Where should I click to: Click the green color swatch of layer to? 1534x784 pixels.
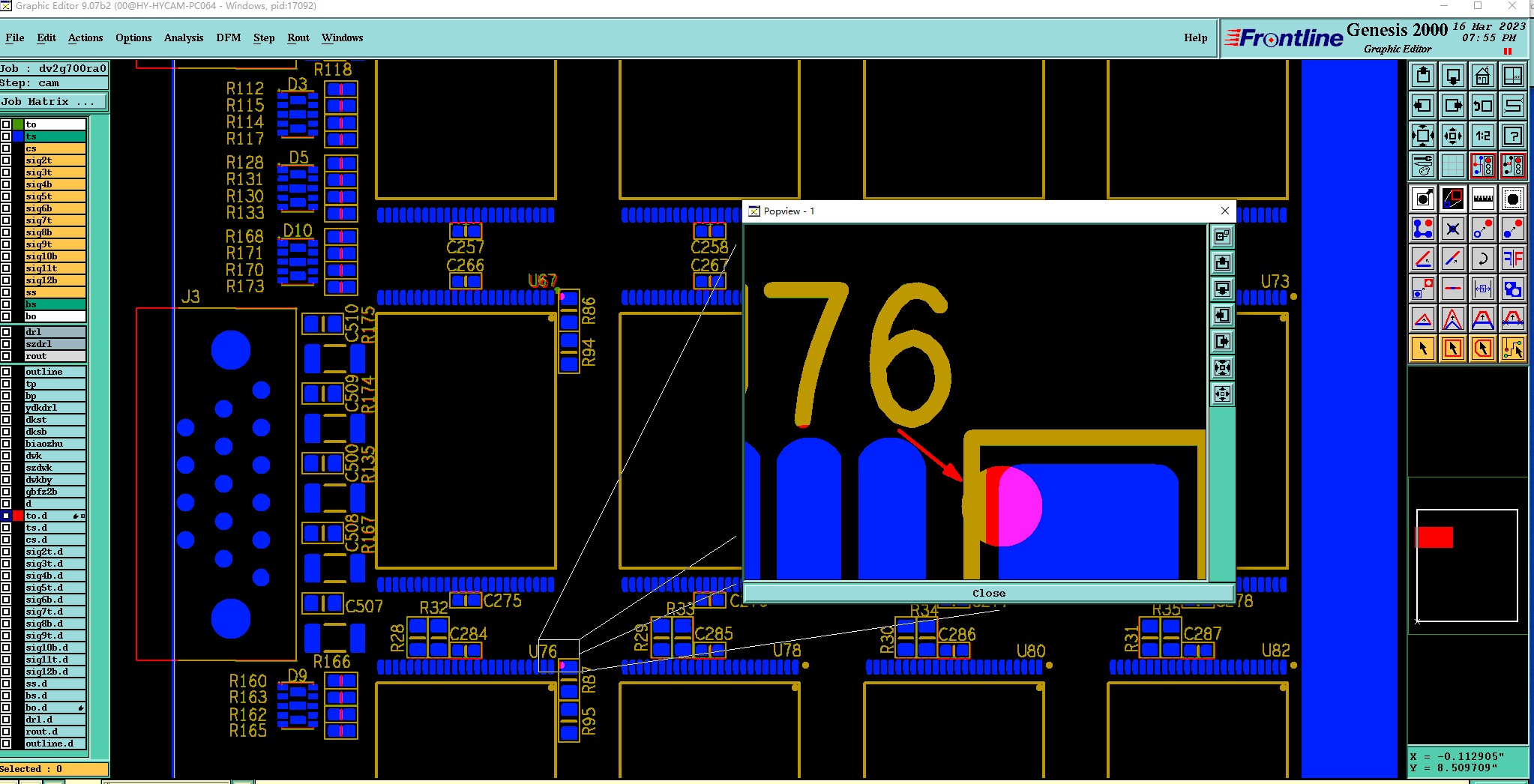[x=18, y=124]
